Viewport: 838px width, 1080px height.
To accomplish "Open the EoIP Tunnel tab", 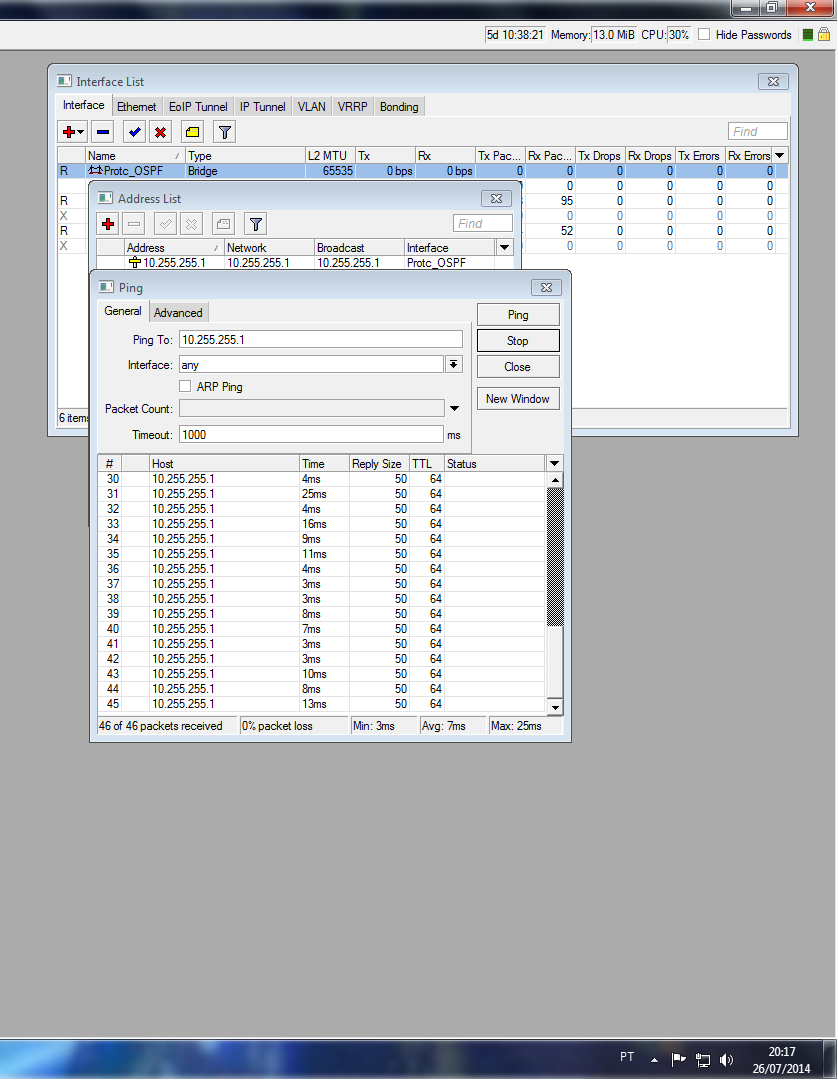I will point(198,107).
